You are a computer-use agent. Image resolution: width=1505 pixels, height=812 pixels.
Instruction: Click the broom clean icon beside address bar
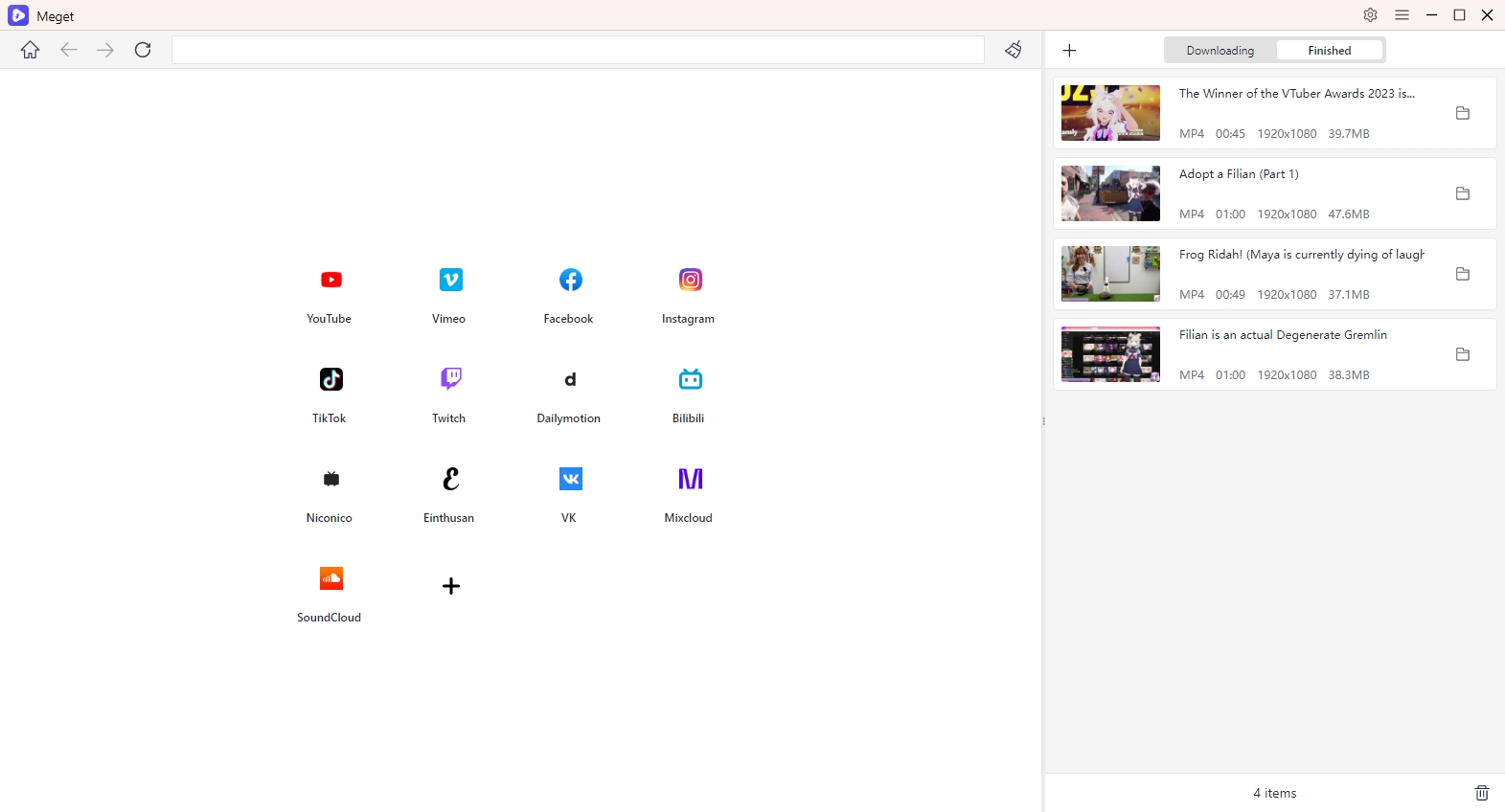(x=1014, y=50)
